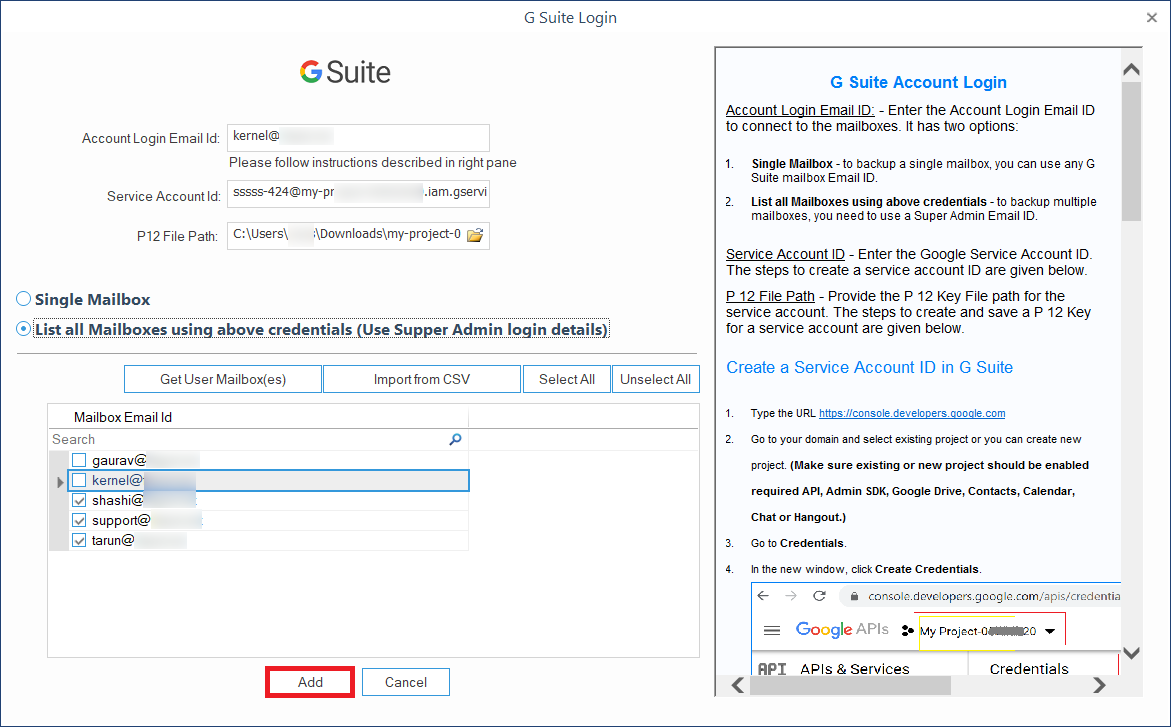Click the tarun@ mailbox row text
The height and width of the screenshot is (727, 1171).
coord(113,540)
